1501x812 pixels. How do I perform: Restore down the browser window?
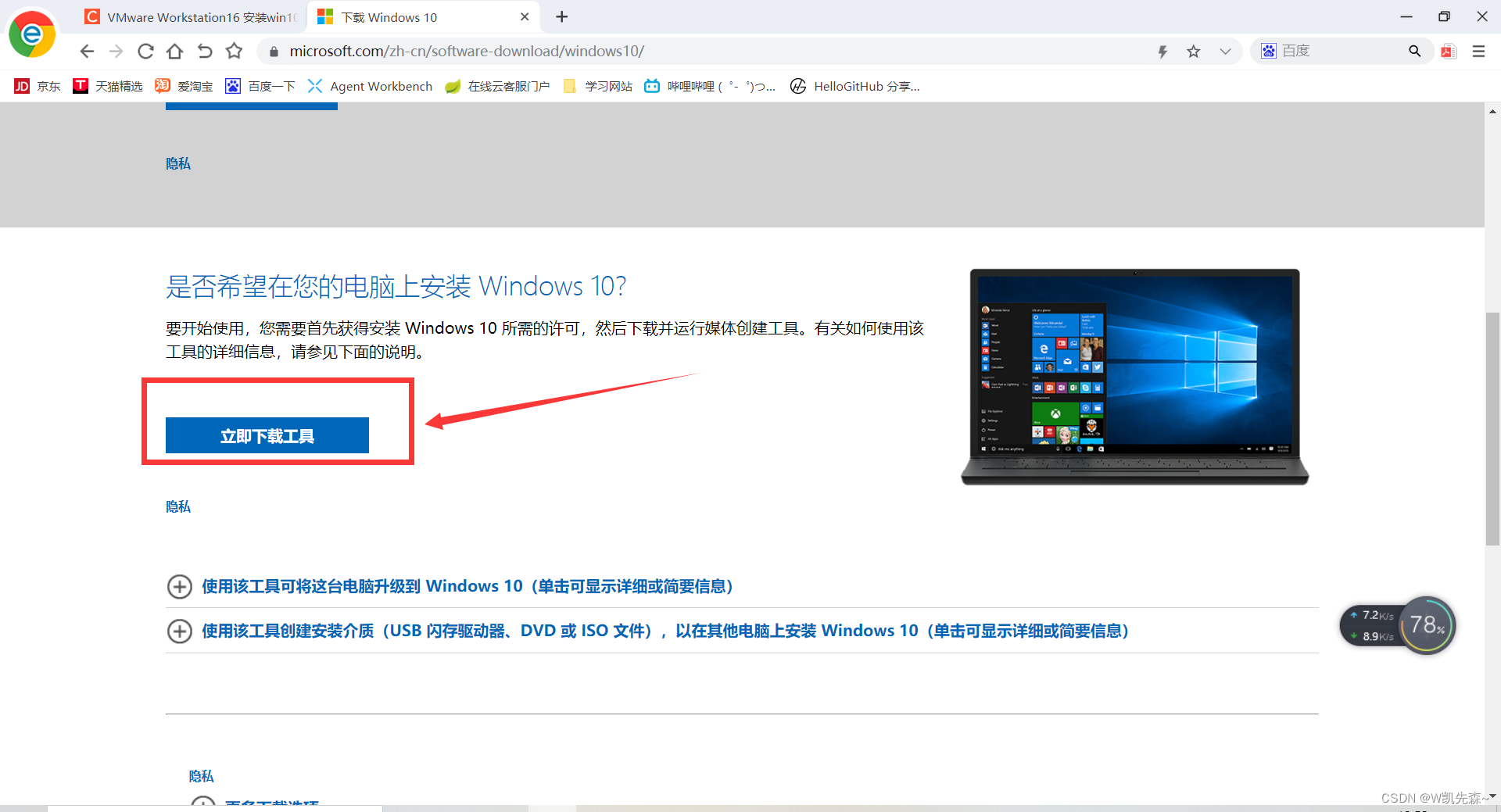click(1444, 16)
